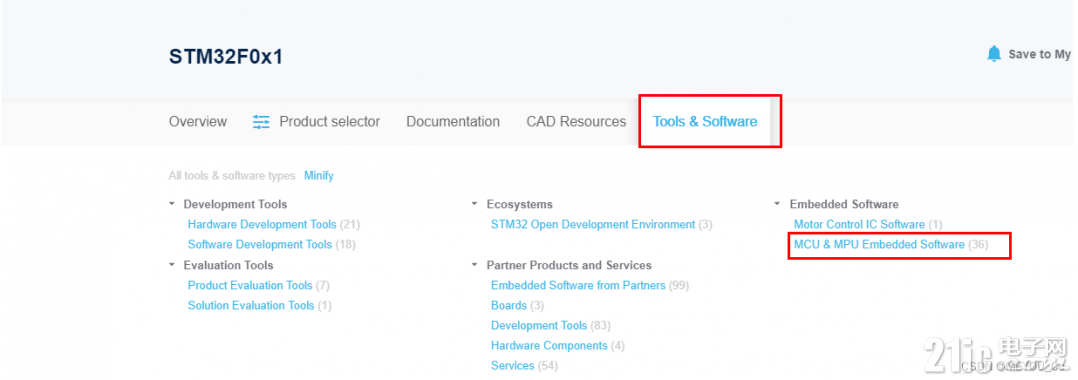
Task: Click the Product selector sliders icon
Action: [261, 122]
